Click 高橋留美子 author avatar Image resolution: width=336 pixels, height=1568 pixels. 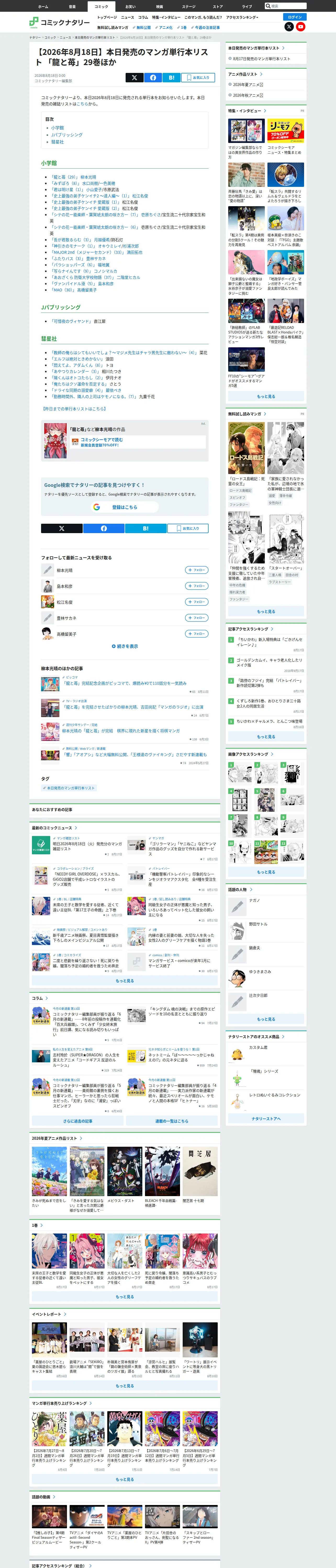click(x=48, y=634)
